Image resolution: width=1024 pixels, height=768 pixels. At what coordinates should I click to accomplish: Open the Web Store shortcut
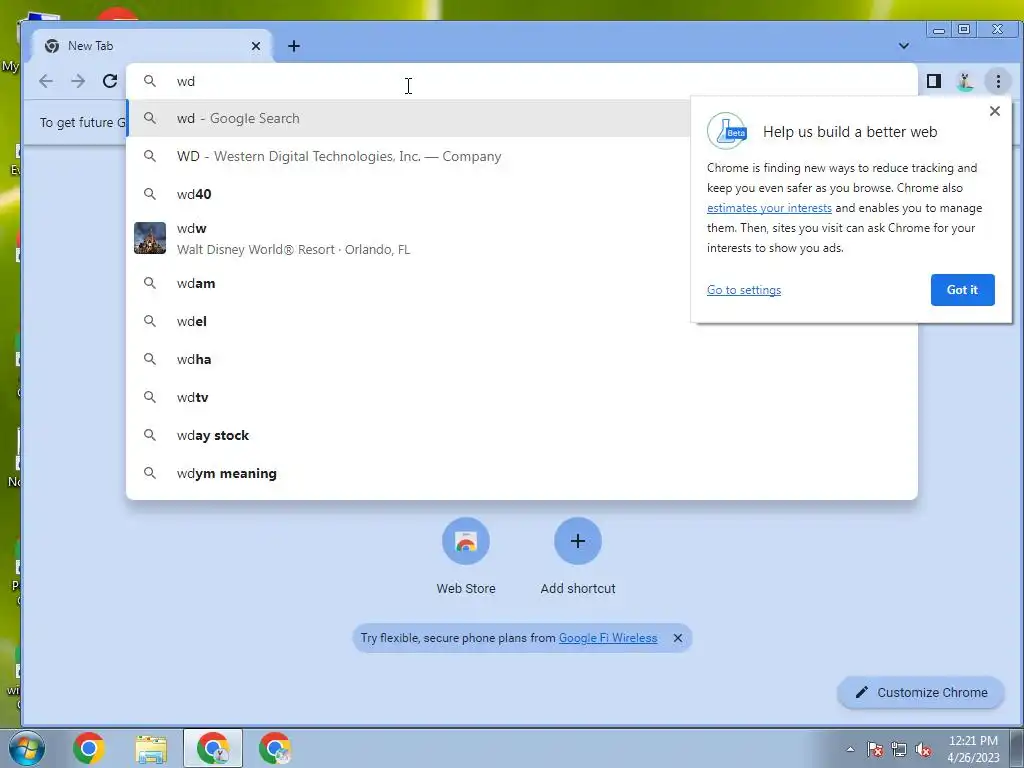tap(466, 541)
